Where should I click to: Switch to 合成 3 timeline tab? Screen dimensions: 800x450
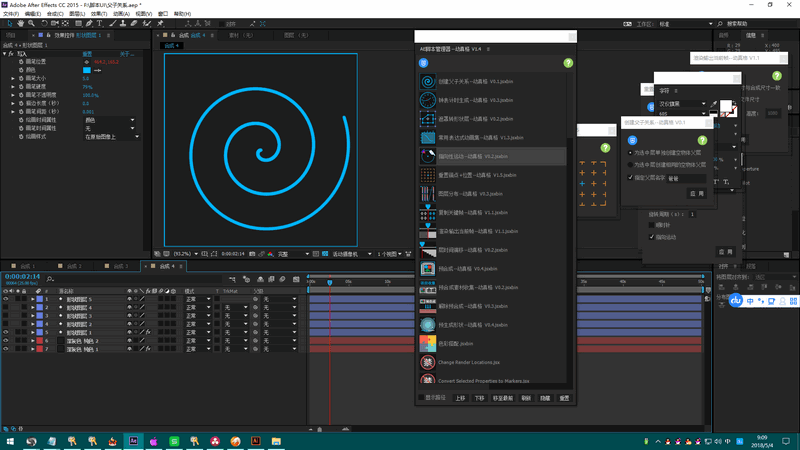click(117, 266)
